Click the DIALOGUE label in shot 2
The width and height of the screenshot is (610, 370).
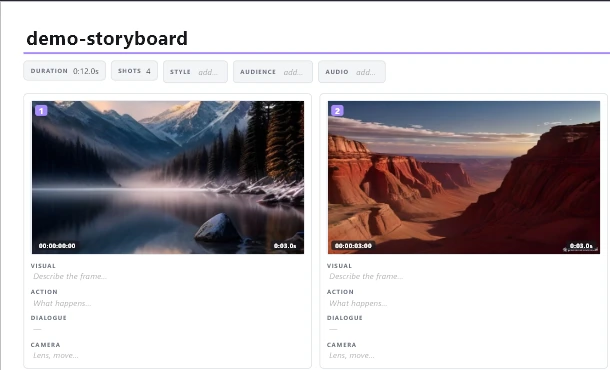coord(345,318)
